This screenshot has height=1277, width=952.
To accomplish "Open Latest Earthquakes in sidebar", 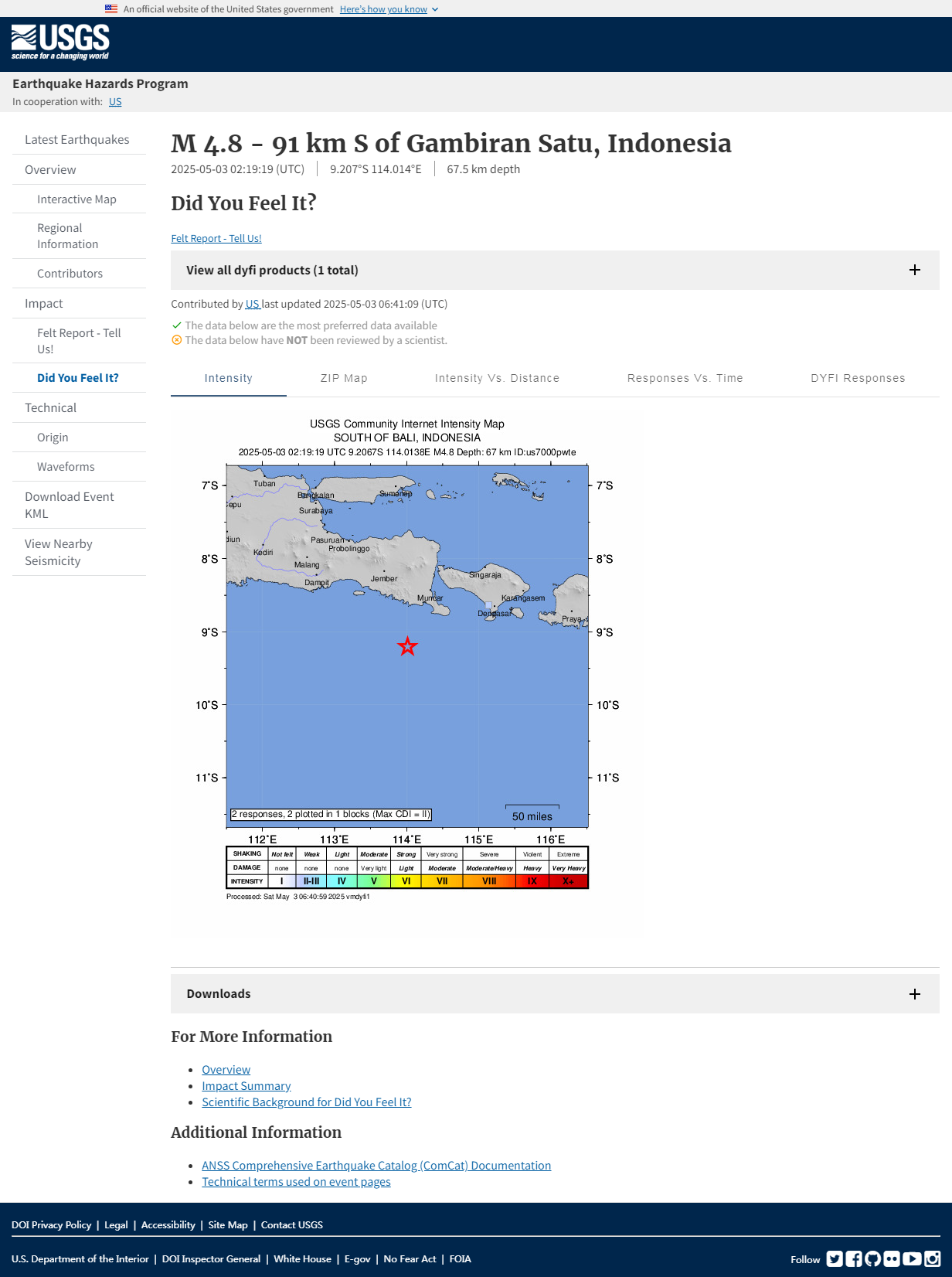I will coord(79,139).
